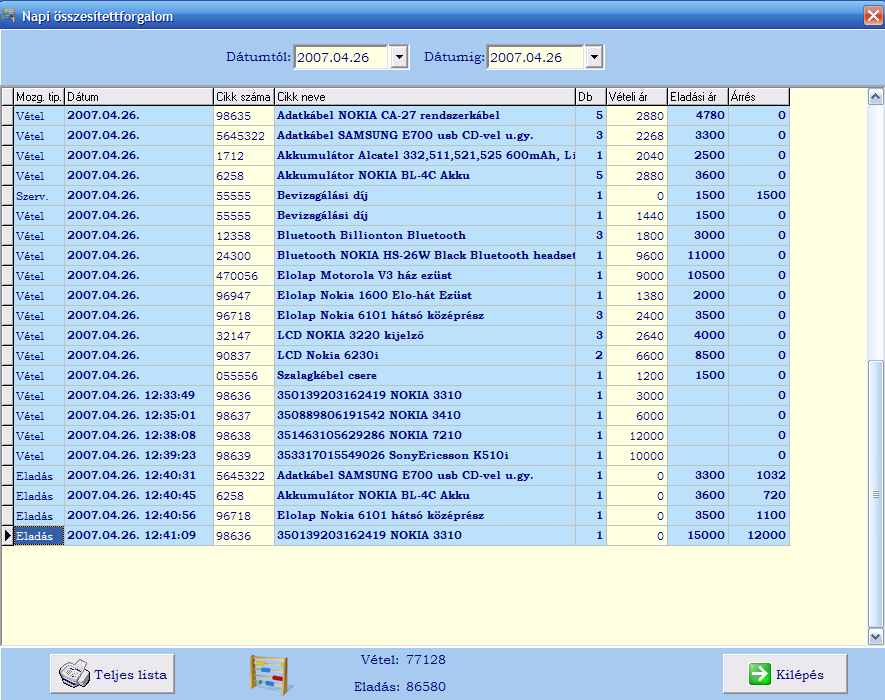885x700 pixels.
Task: Click the scrollbar up arrow
Action: 875,97
